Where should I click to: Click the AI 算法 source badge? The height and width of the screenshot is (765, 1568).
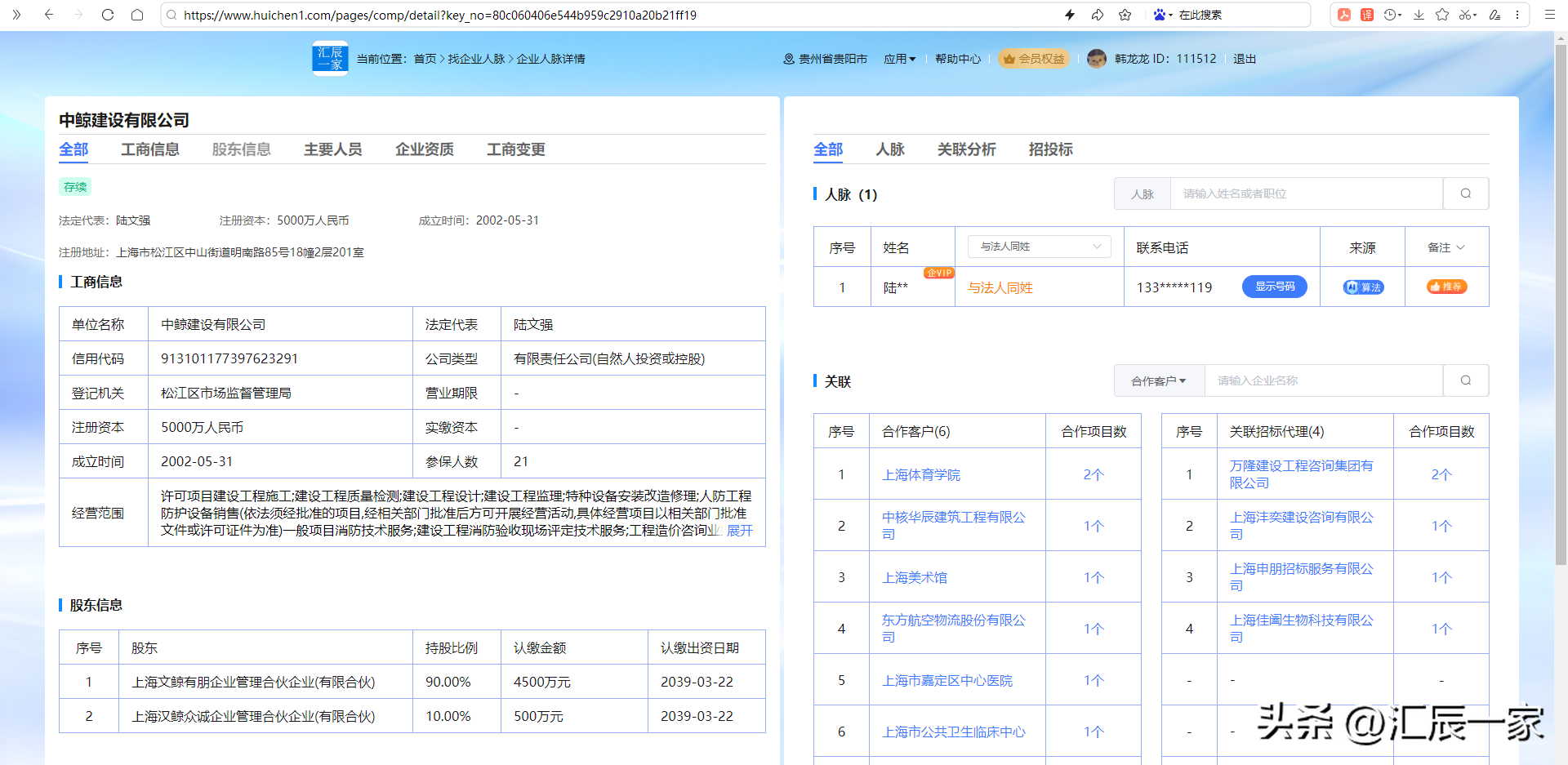tap(1363, 287)
